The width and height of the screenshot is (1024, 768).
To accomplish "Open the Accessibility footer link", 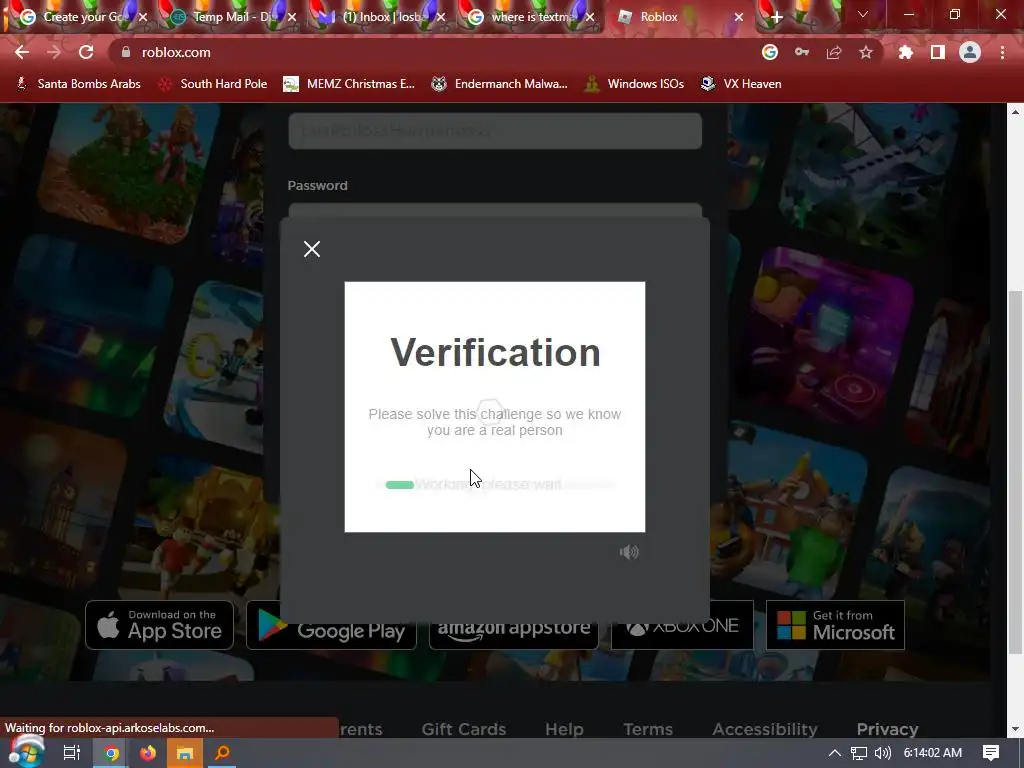I will pos(765,729).
